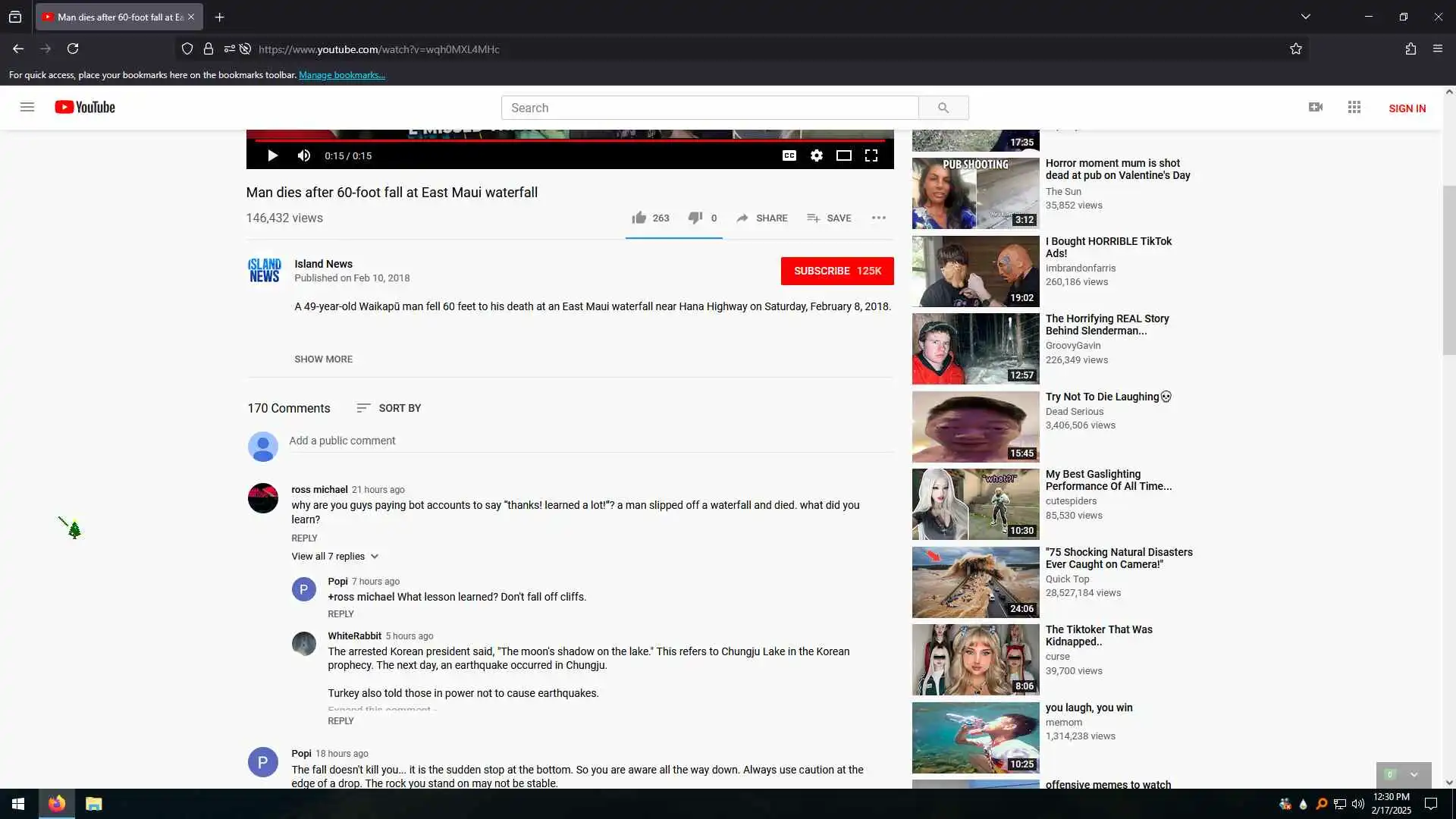Viewport: 1456px width, 819px height.
Task: Mute the video volume speaker
Action: point(304,155)
